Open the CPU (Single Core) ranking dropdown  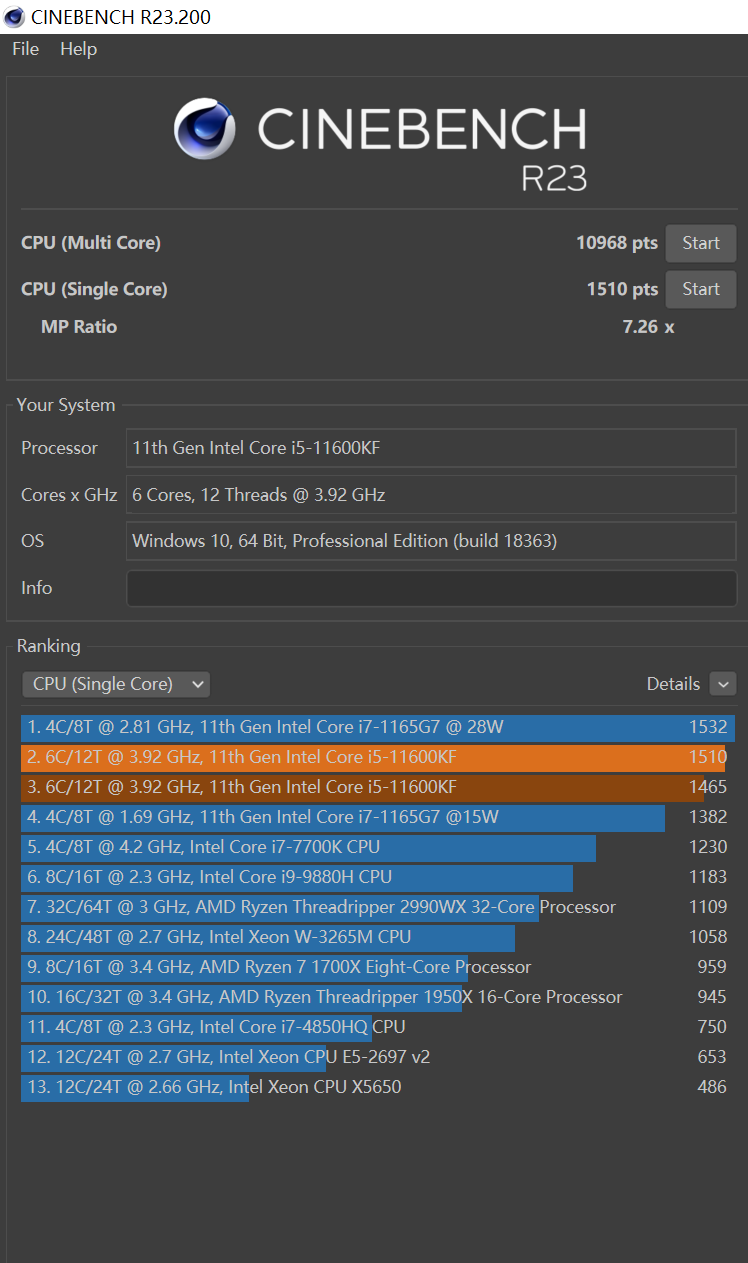116,684
